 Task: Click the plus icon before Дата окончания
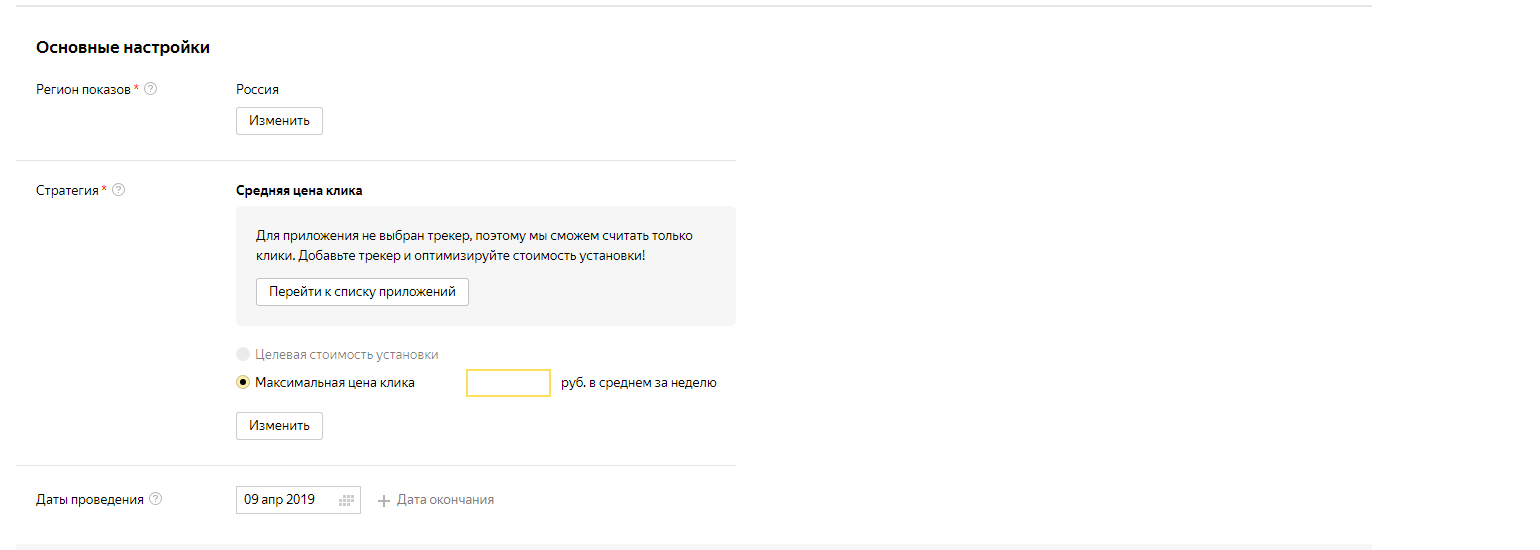[x=383, y=500]
